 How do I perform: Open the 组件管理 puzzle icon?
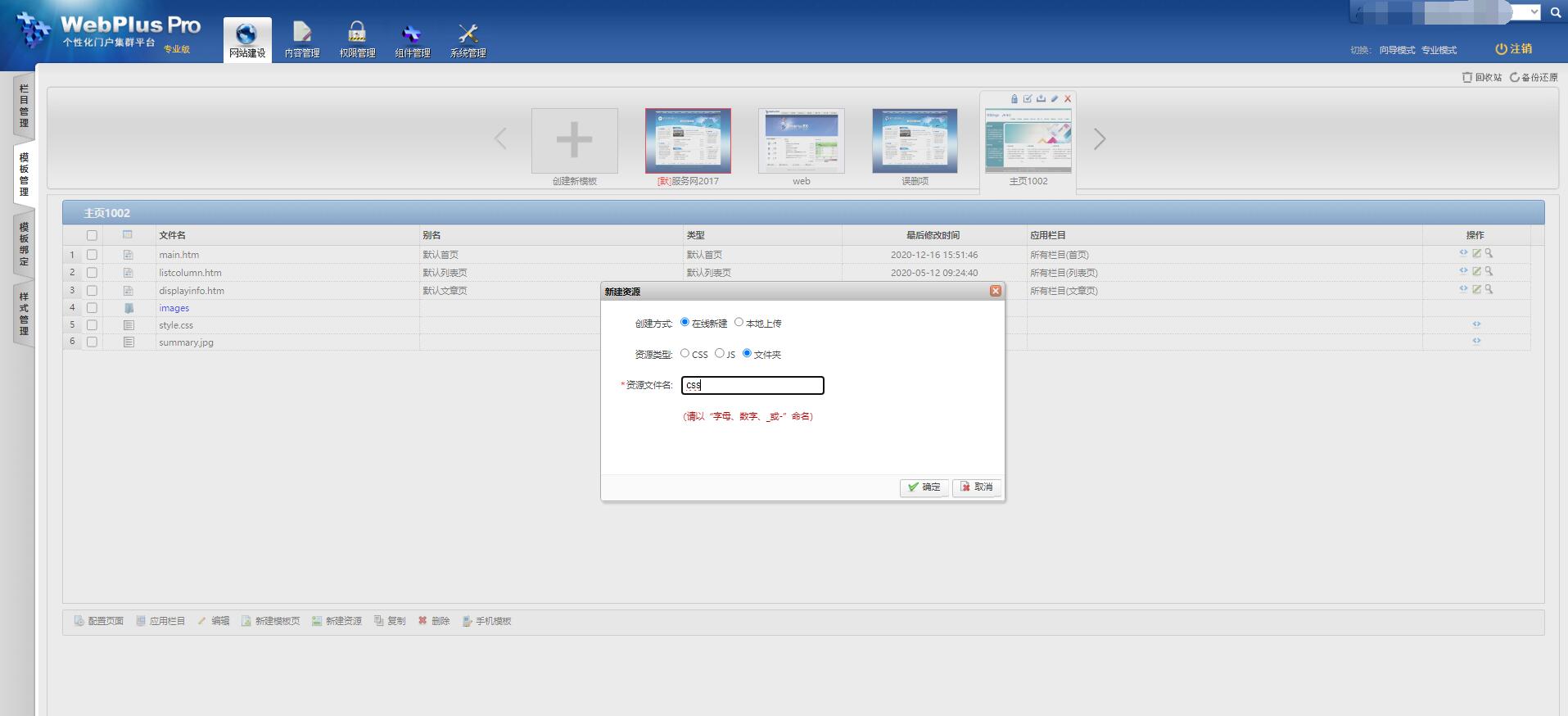point(412,34)
